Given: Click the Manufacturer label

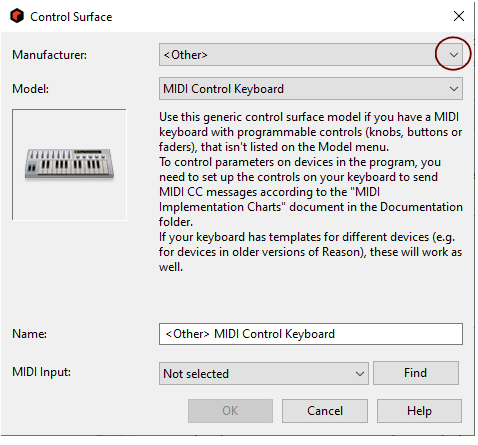Looking at the screenshot, I should pos(49,55).
